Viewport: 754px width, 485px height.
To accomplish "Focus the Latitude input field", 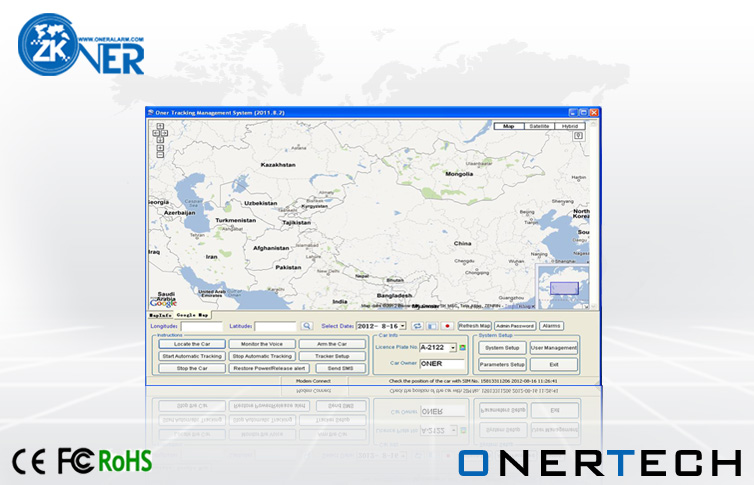I will pos(275,326).
